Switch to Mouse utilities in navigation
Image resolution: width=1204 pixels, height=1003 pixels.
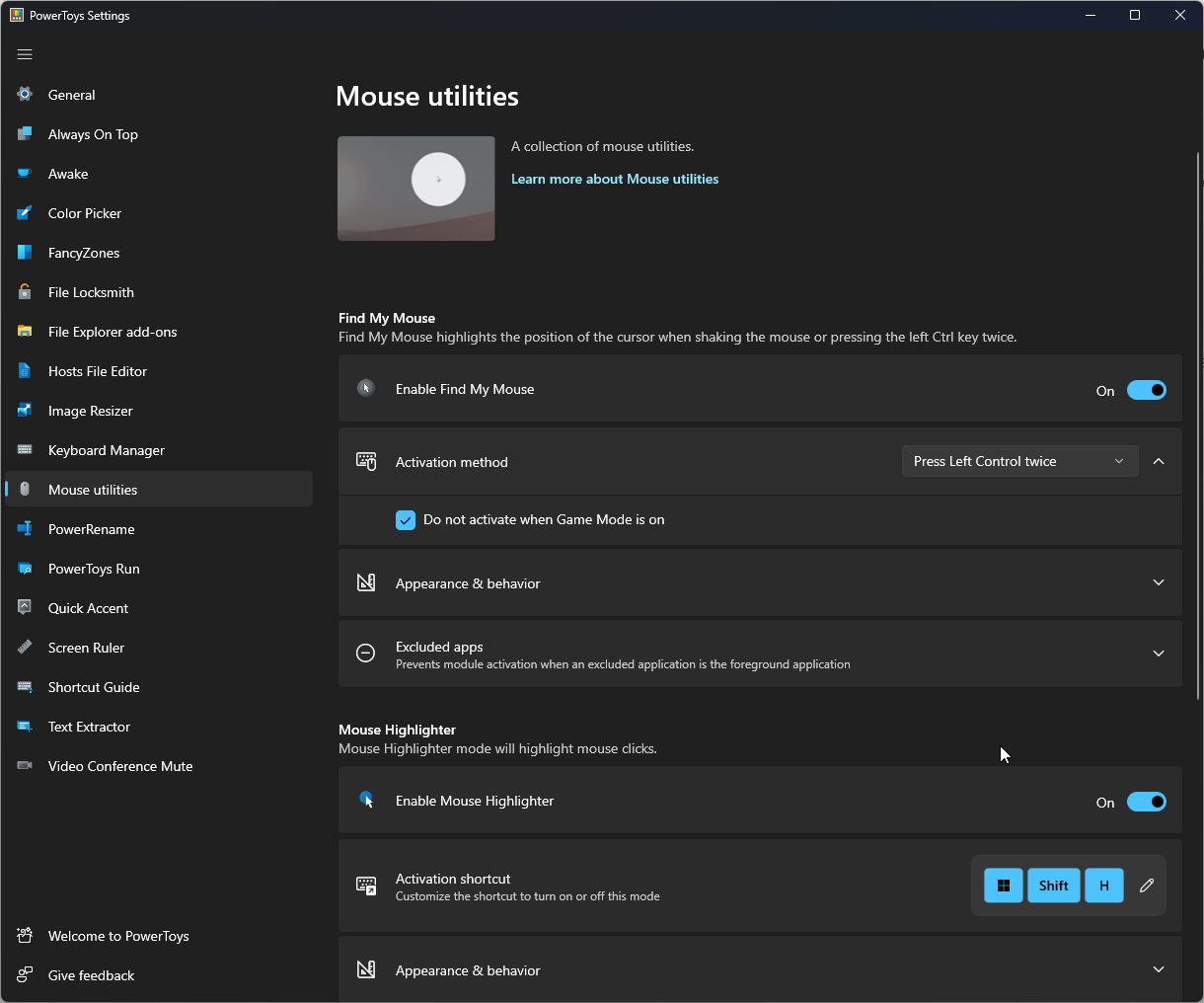pos(93,489)
